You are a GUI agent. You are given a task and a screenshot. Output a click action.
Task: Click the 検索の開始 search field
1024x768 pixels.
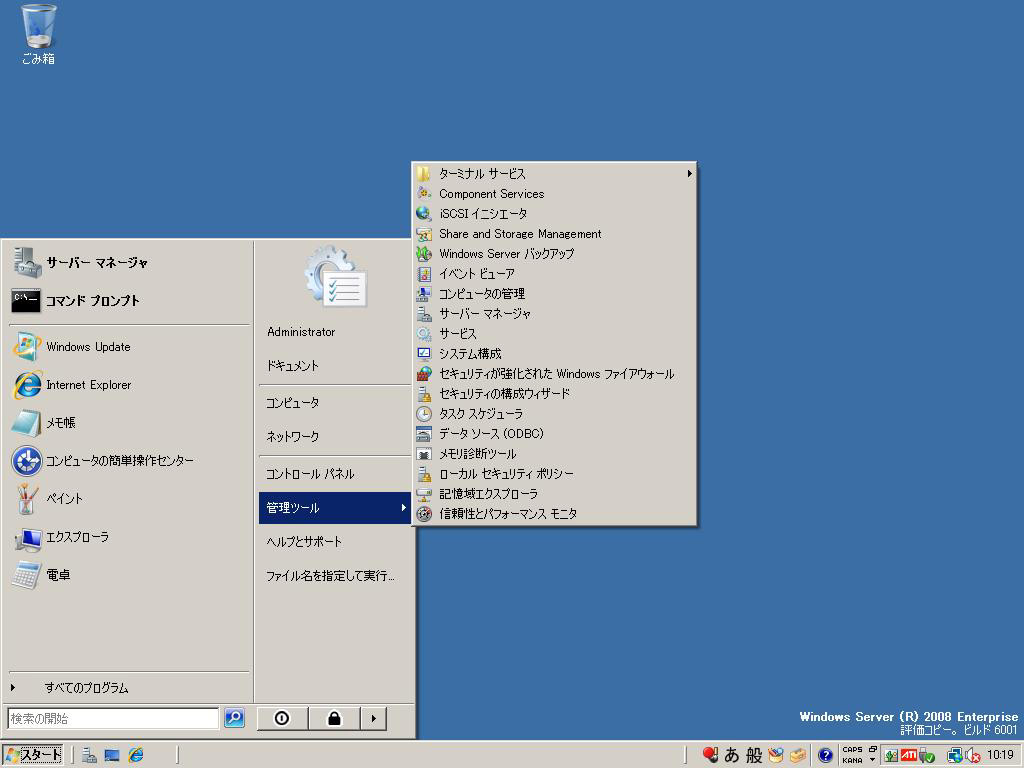pos(113,718)
